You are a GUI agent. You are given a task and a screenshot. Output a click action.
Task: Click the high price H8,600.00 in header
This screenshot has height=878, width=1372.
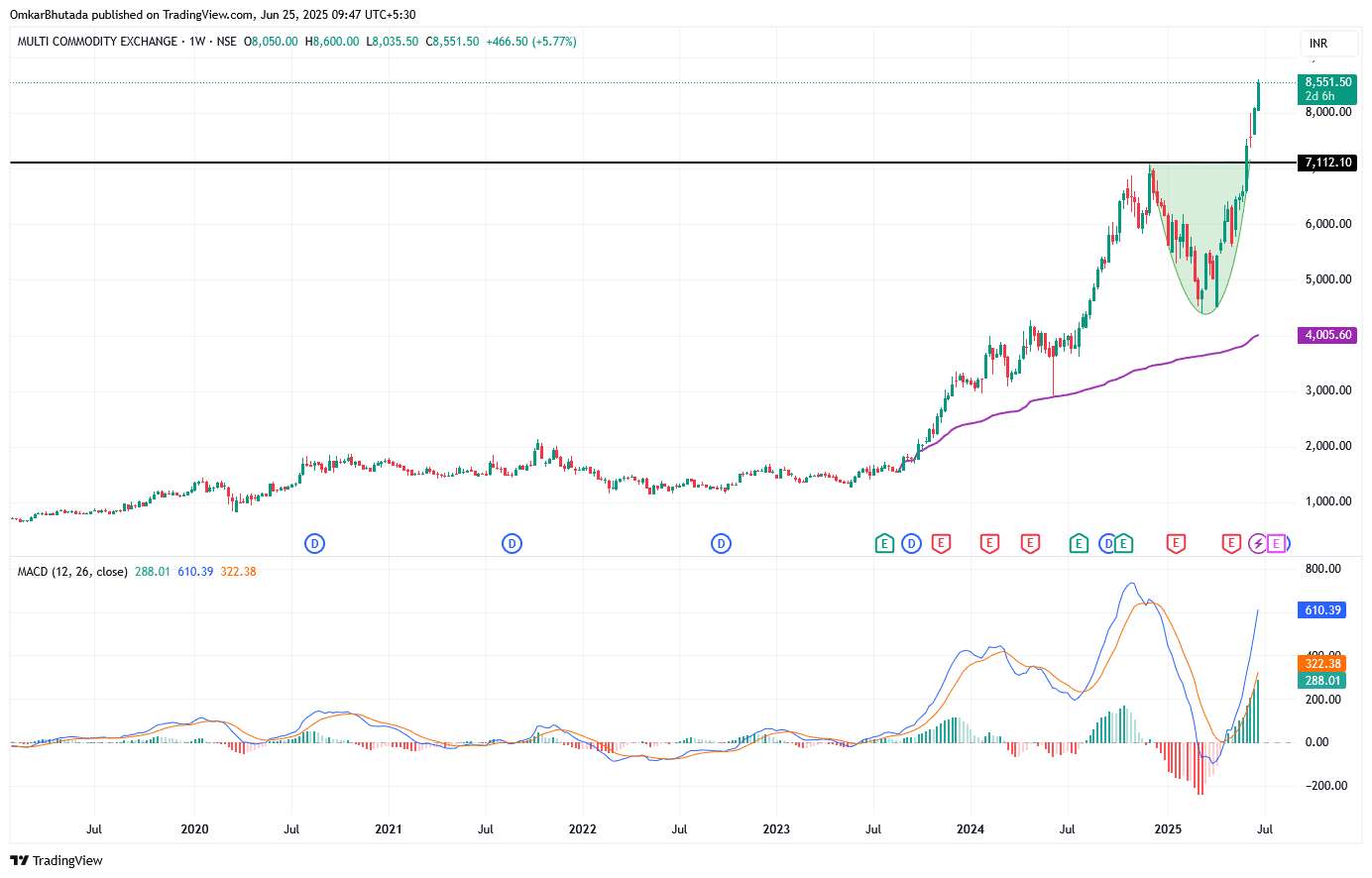point(332,42)
